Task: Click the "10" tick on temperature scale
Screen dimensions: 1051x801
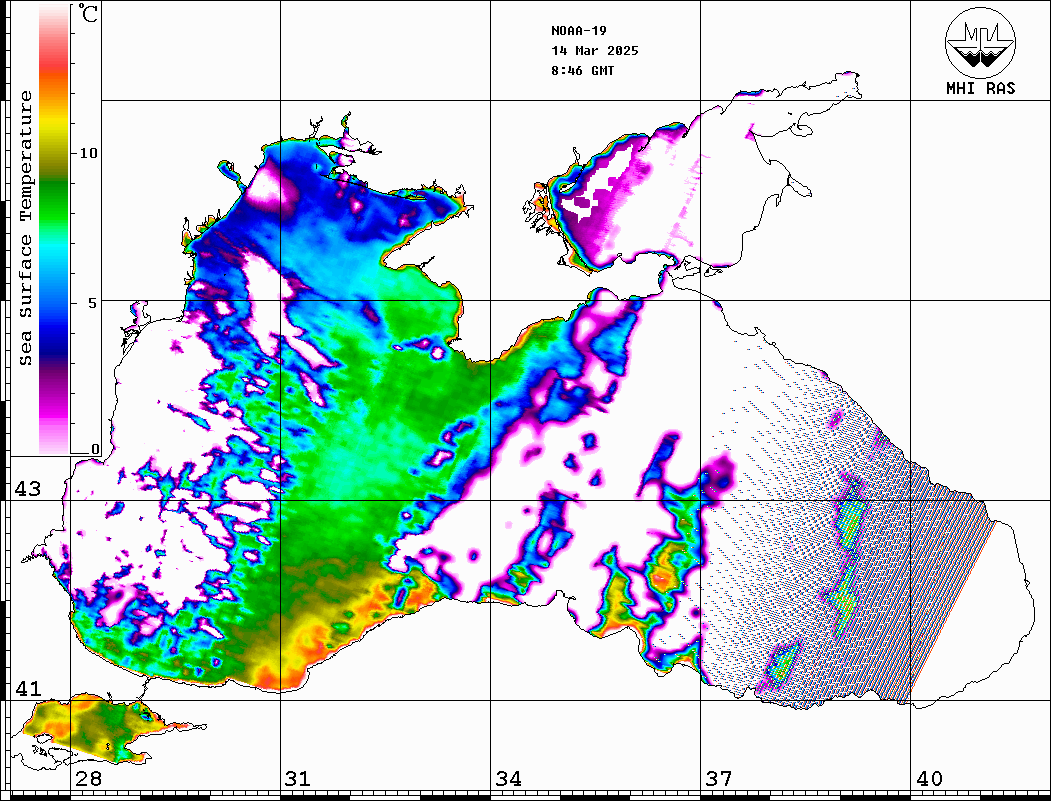Action: [x=88, y=153]
